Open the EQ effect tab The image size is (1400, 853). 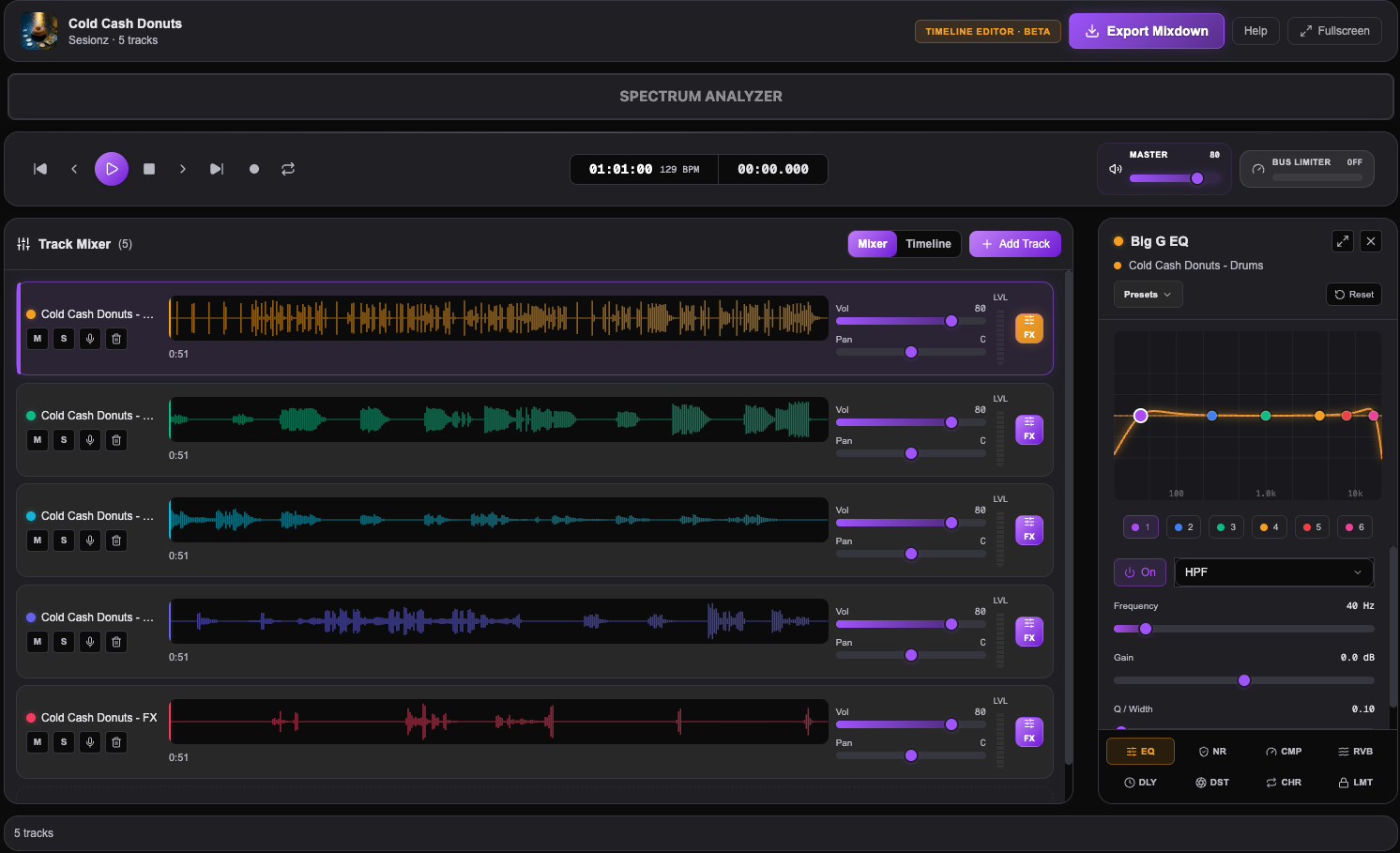point(1140,752)
